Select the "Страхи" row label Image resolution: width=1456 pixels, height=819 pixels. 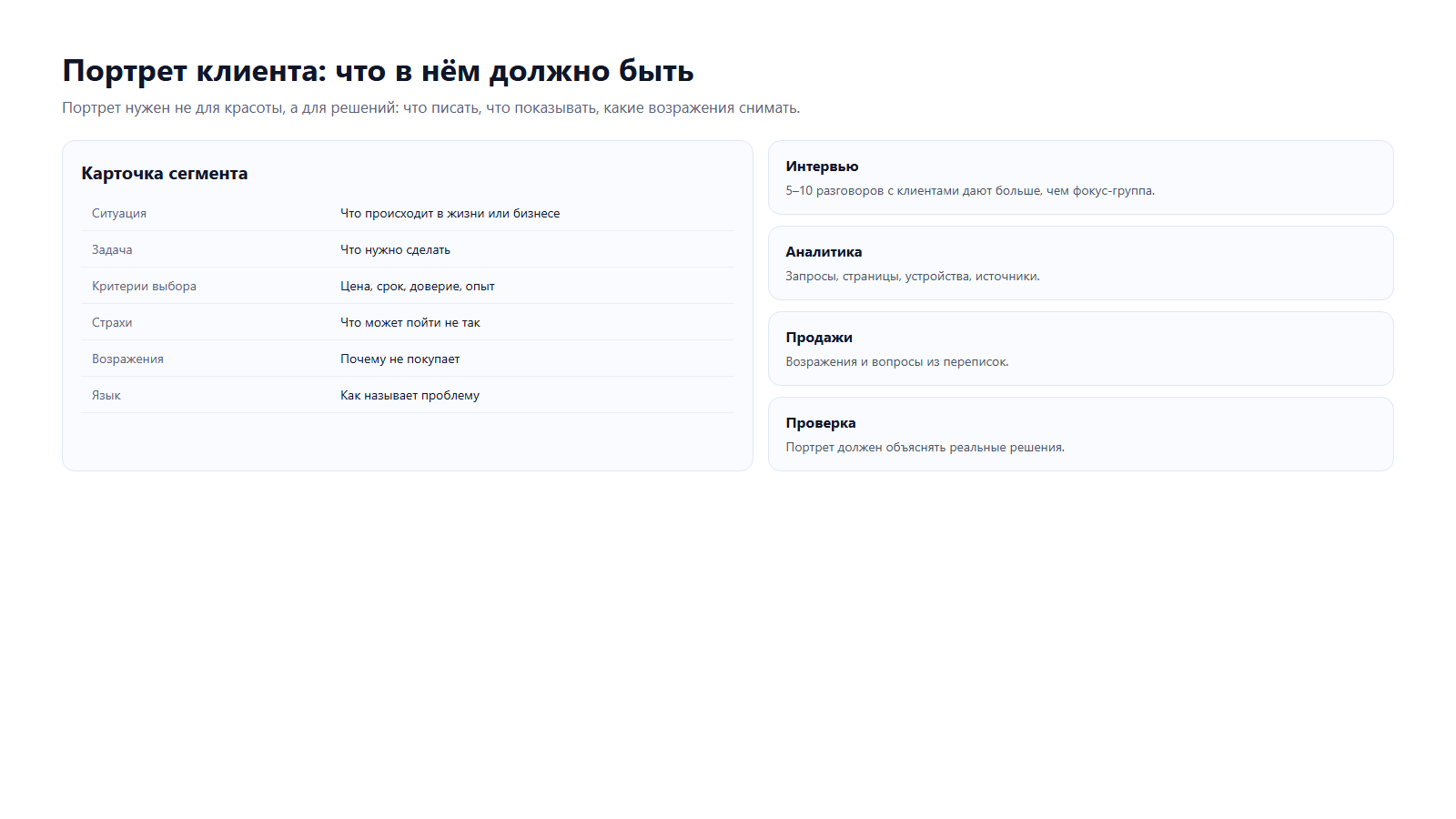pos(112,322)
